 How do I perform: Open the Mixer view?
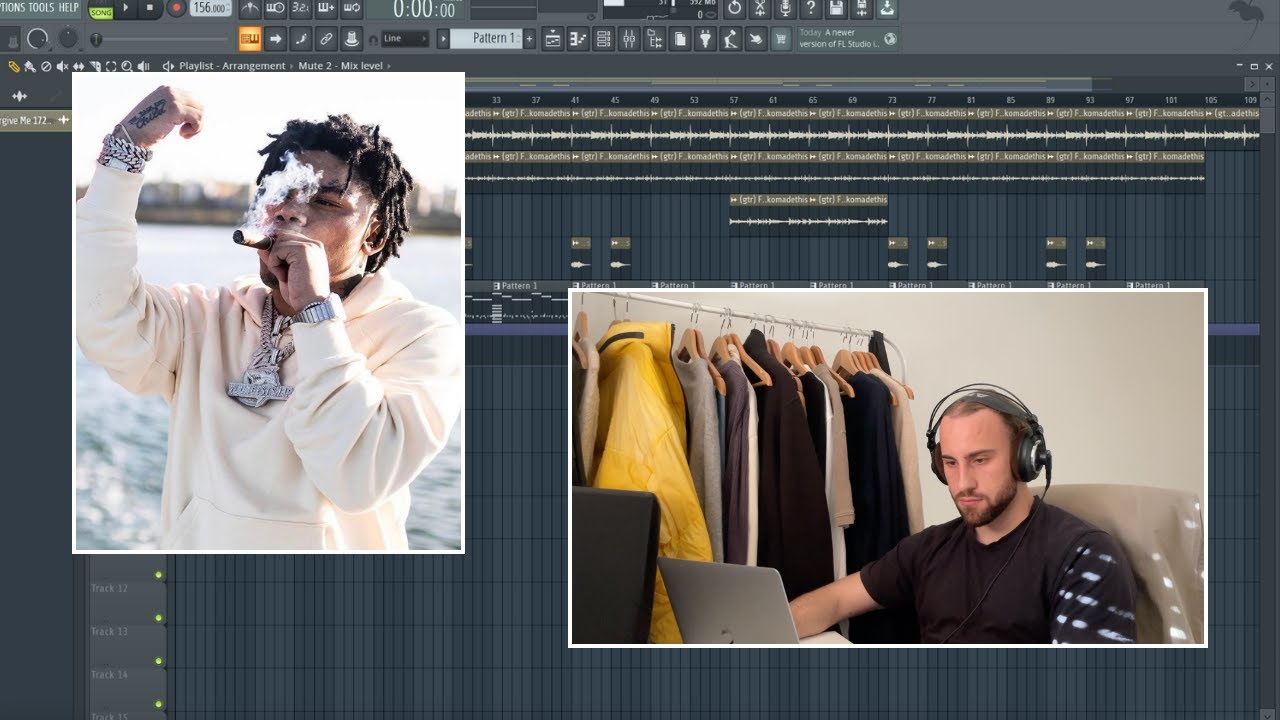tap(629, 39)
